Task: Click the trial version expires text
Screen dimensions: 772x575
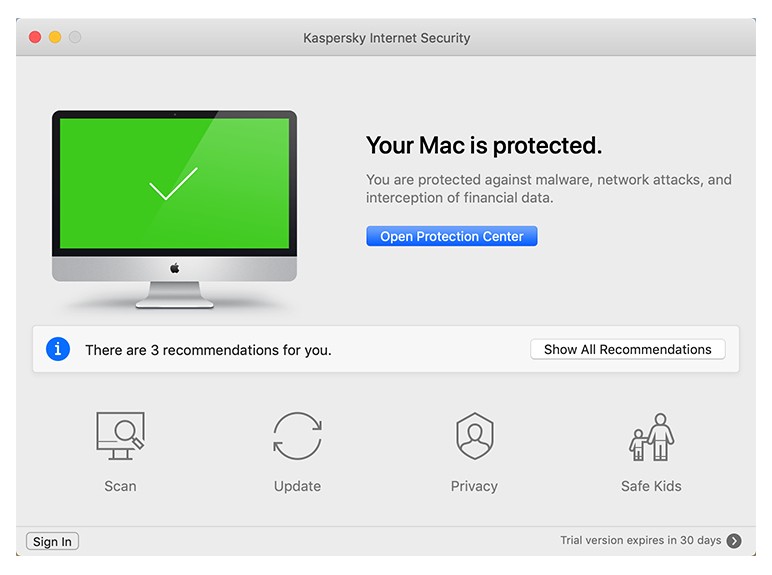Action: pos(640,541)
